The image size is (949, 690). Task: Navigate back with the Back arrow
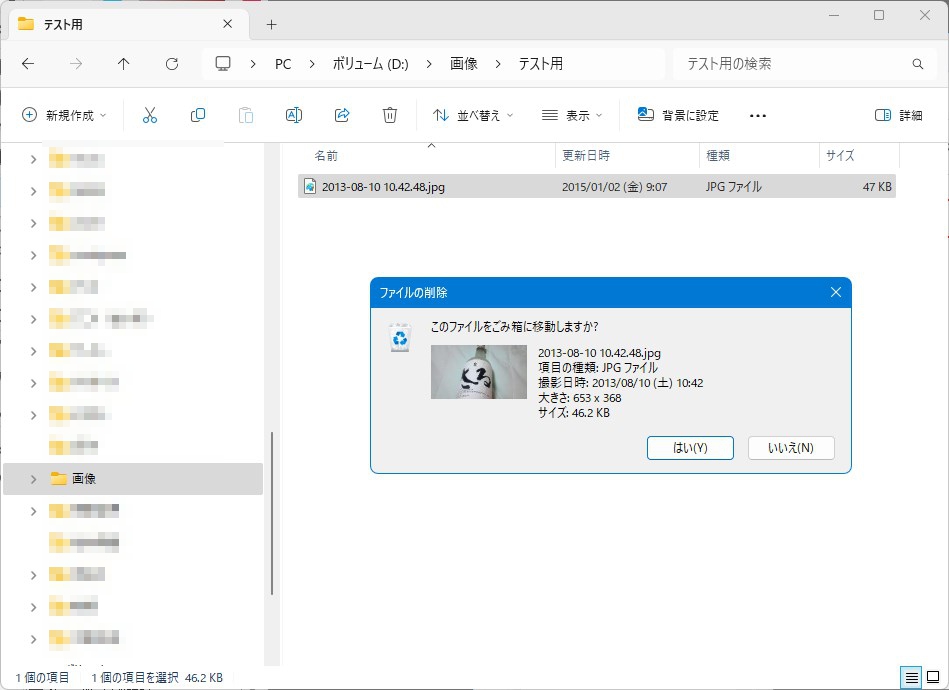point(28,64)
